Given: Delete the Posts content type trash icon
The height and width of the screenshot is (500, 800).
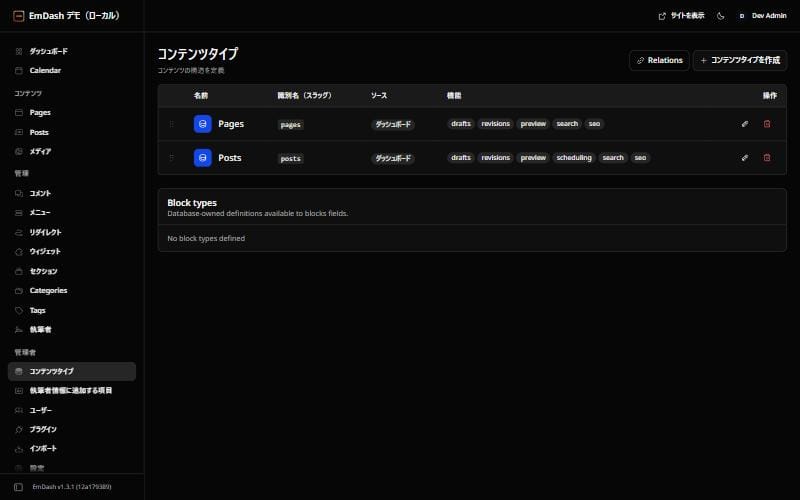Looking at the screenshot, I should tap(767, 158).
